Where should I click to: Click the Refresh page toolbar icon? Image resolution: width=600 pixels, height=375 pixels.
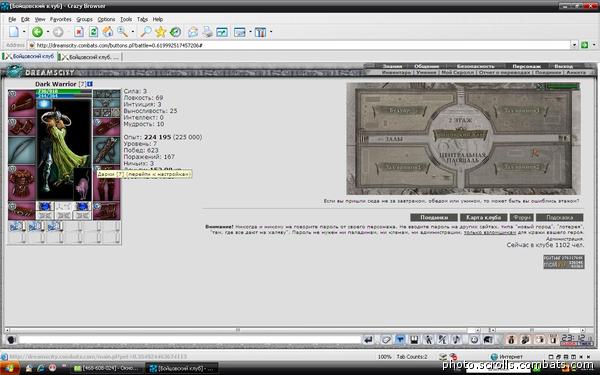93,32
